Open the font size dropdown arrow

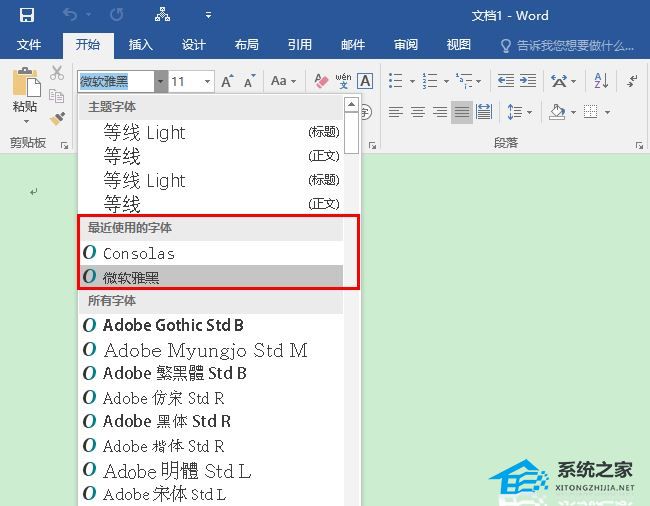pyautogui.click(x=207, y=81)
